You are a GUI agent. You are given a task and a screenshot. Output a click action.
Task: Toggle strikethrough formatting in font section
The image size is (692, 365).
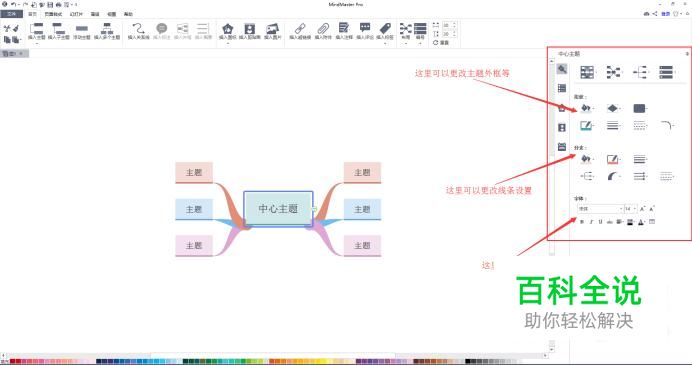(609, 222)
